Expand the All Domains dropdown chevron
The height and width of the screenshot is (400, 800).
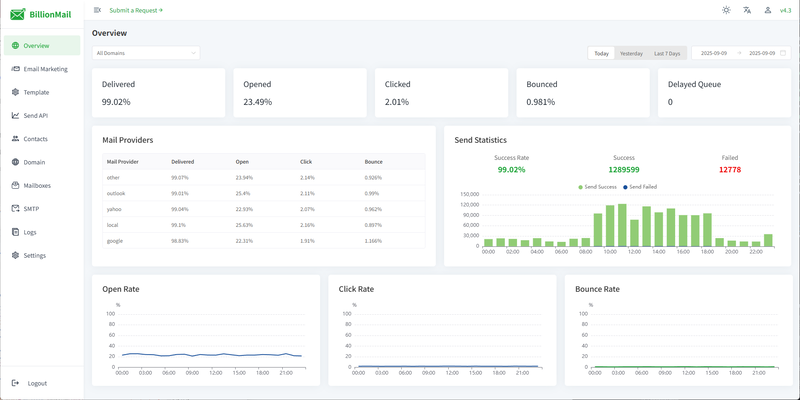coord(193,53)
